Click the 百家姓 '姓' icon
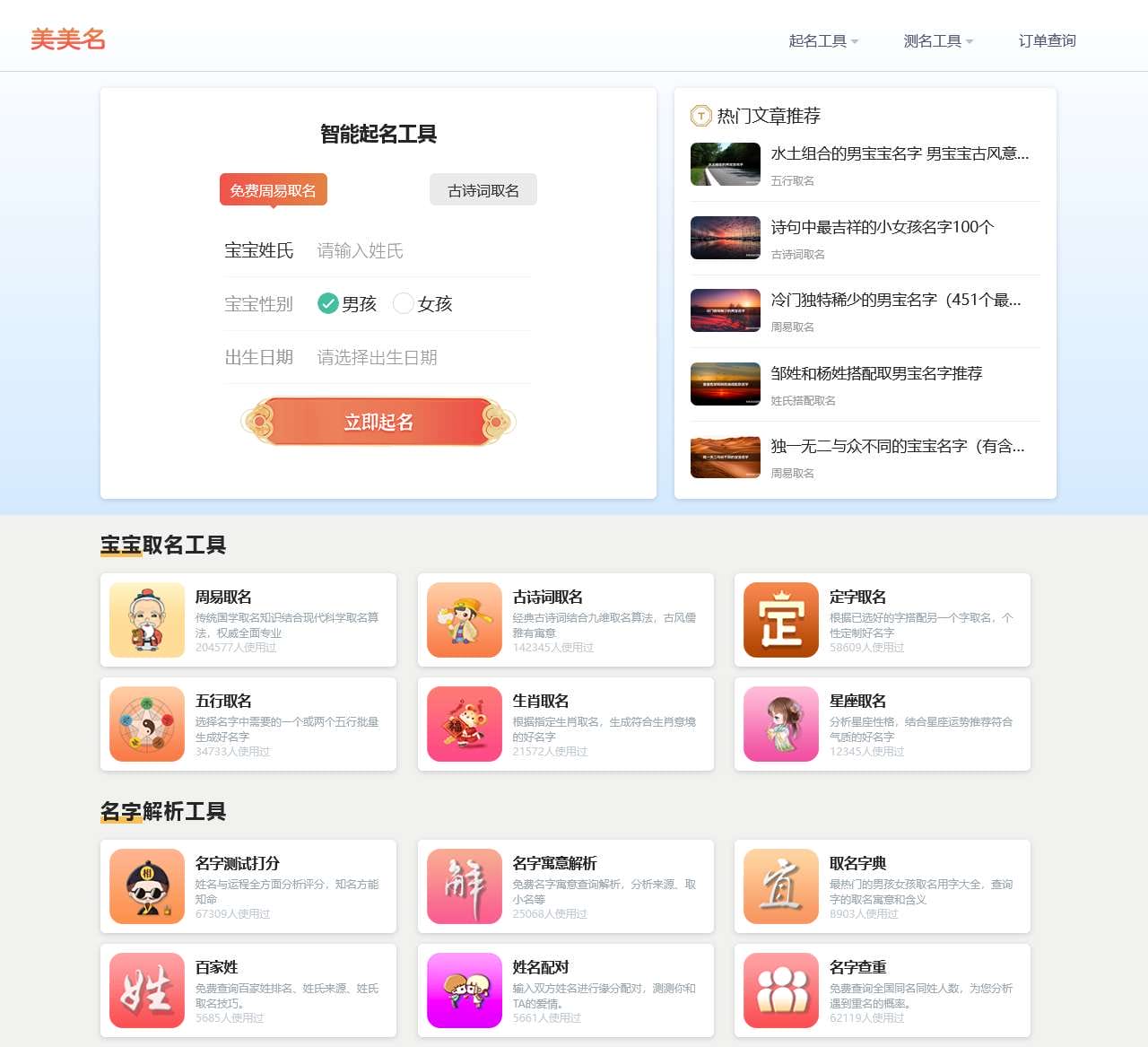Screen dimensions: 1148x1047 pyautogui.click(x=146, y=990)
